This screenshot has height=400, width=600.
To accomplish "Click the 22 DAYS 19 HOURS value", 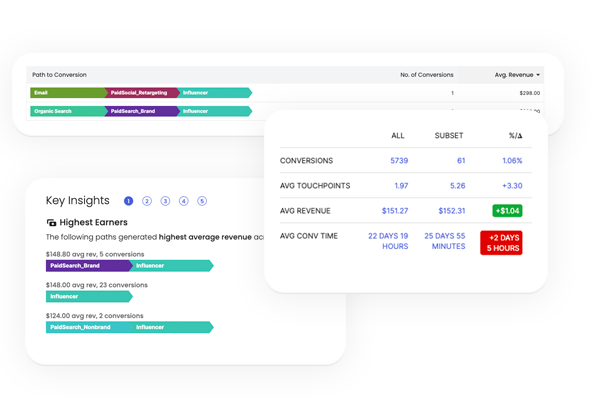I will tap(388, 241).
